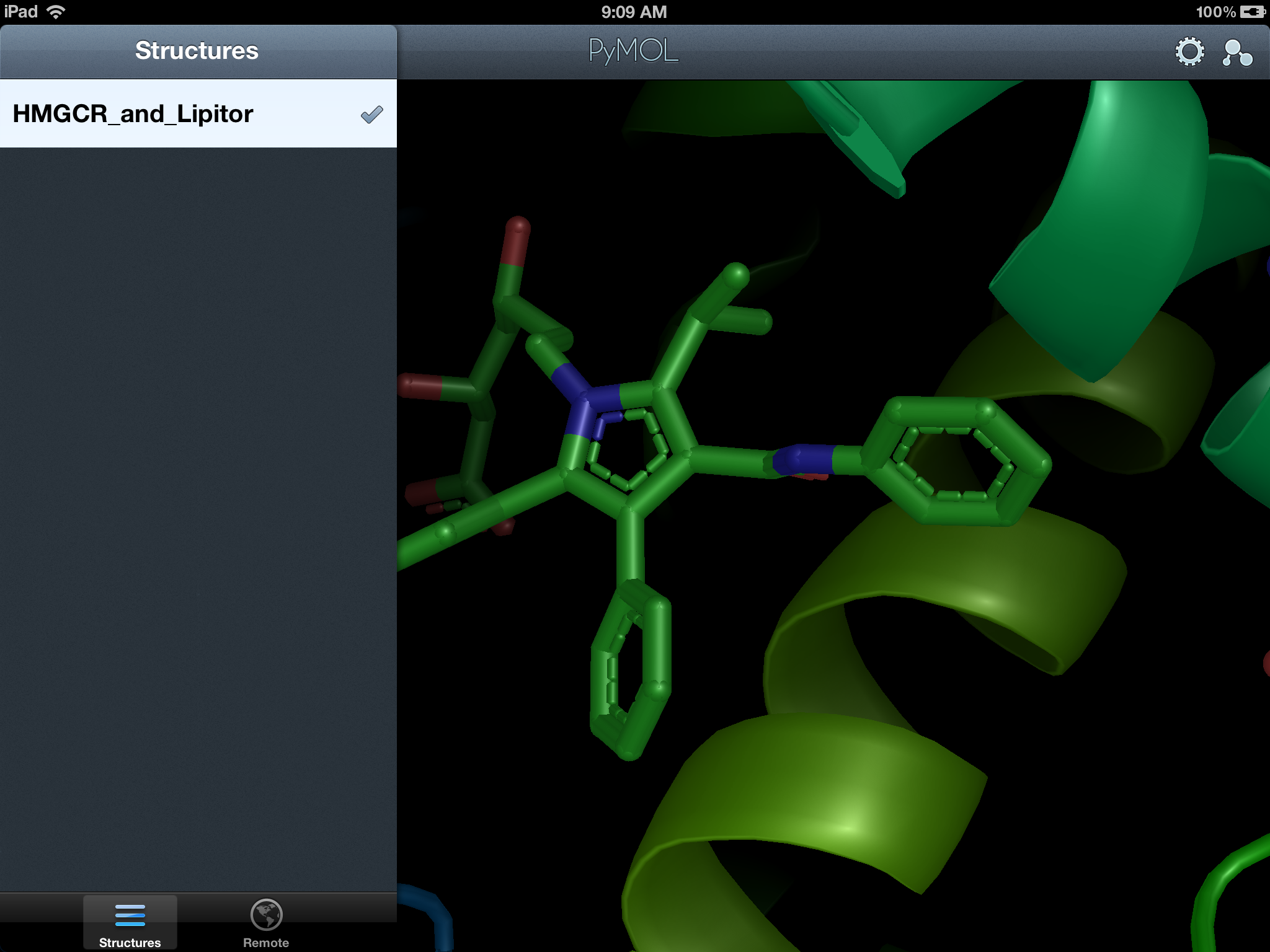Pick the red oxygen atom atop the ligand

coord(516,236)
